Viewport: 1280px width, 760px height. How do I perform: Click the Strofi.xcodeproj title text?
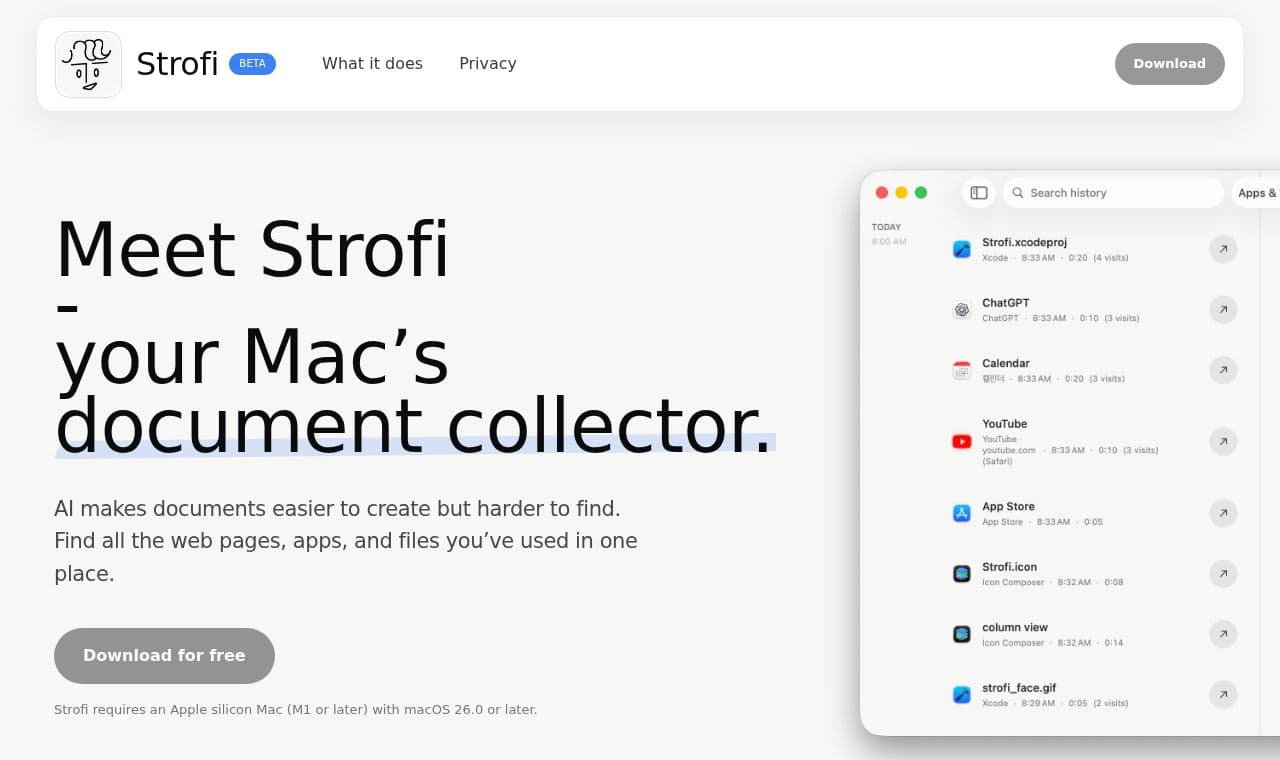1024,243
